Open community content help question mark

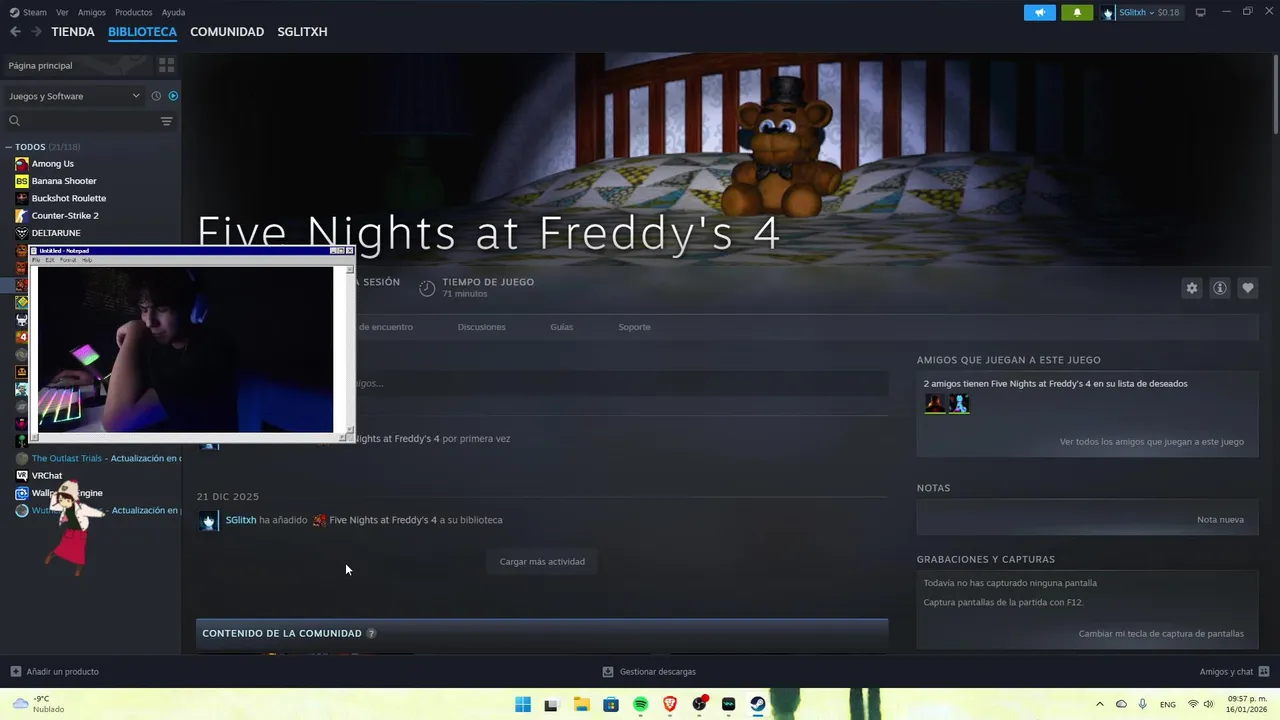click(x=371, y=633)
